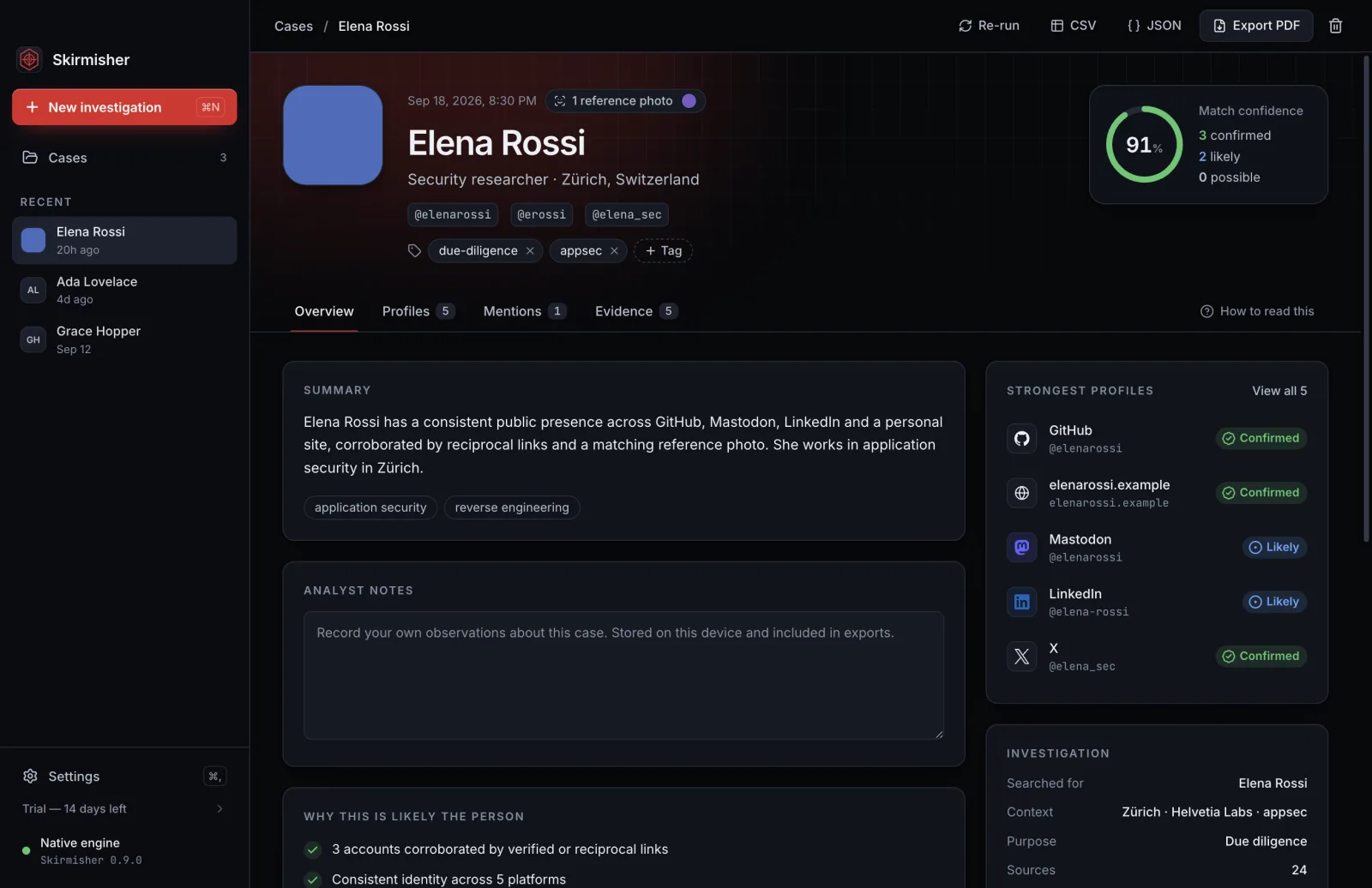Viewport: 1372px width, 888px height.
Task: Open X profile icon
Action: point(1021,657)
